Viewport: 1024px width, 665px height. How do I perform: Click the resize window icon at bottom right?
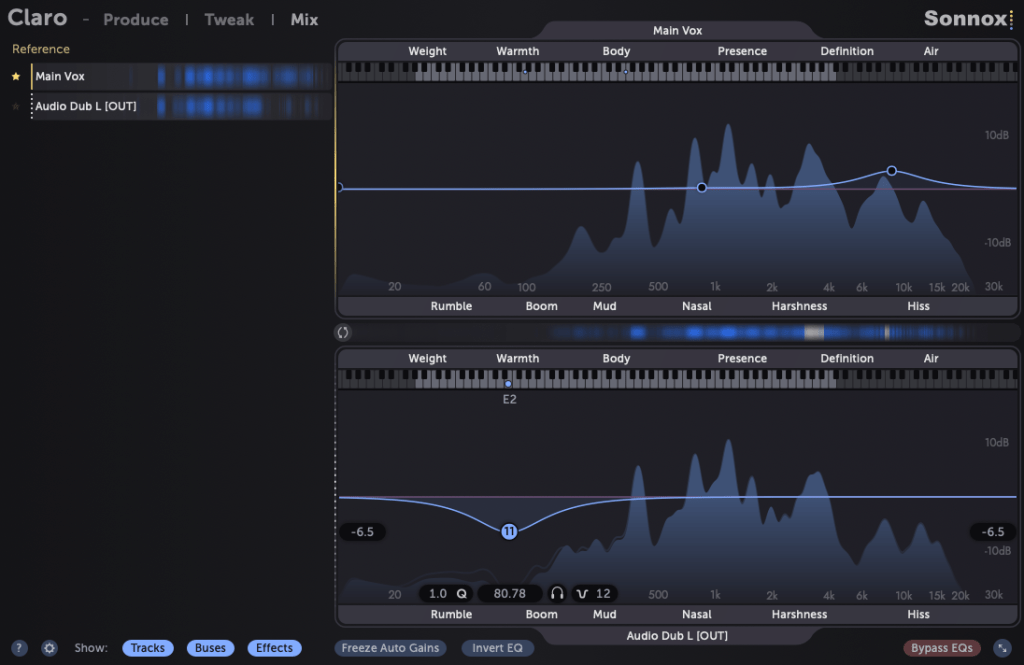1001,648
